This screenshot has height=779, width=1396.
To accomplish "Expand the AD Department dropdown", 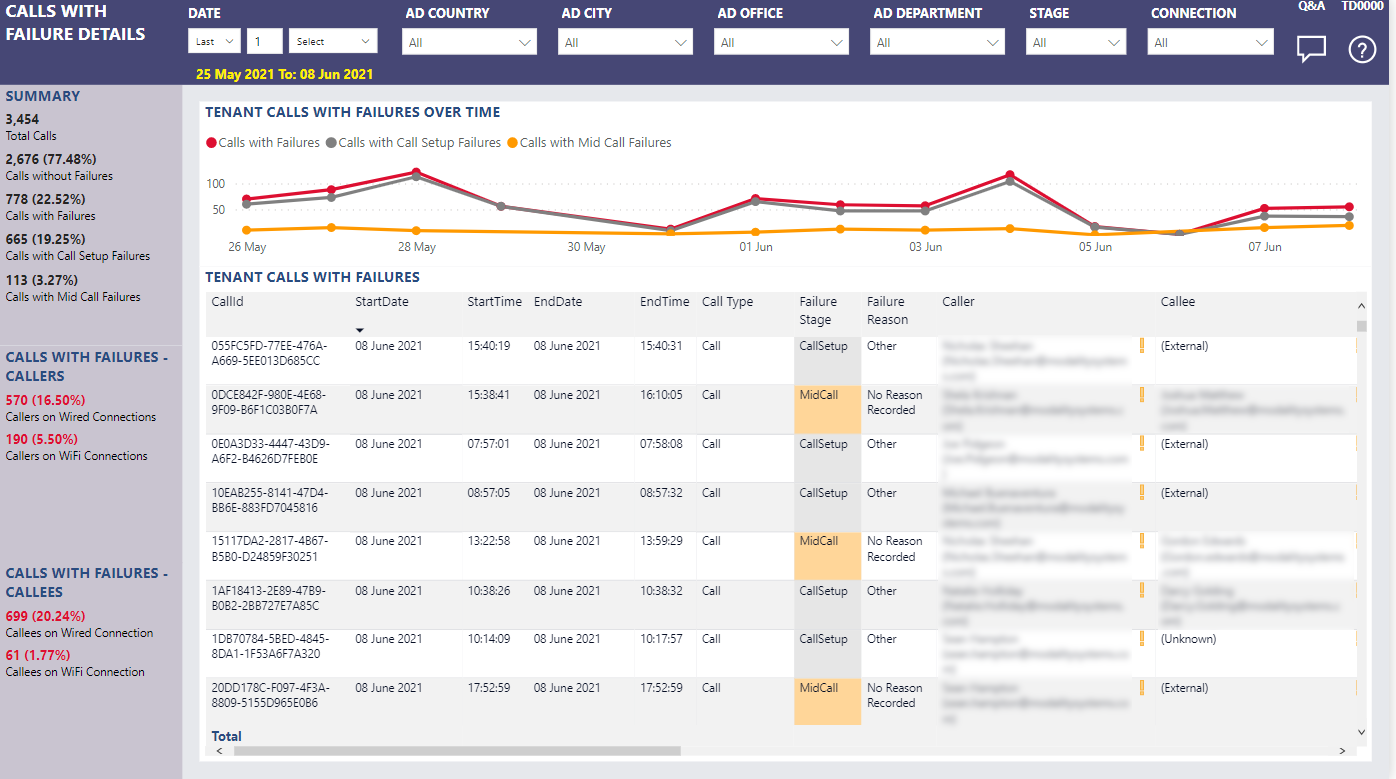I will point(937,42).
